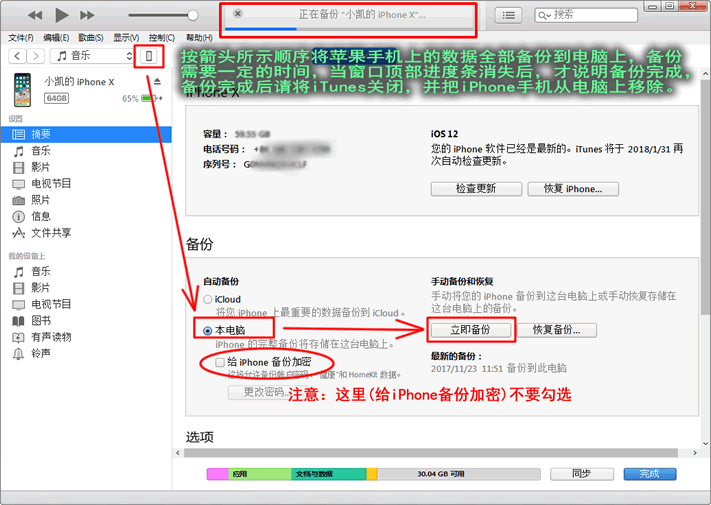Open the 显示(V) menu
Viewport: 711px width, 505px height.
tap(126, 38)
